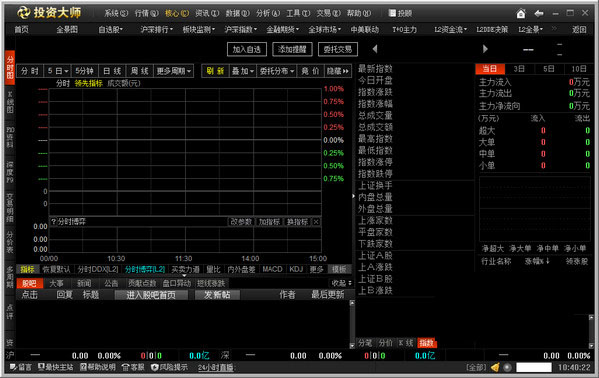Expand 全球市场 dropdown

coord(324,29)
